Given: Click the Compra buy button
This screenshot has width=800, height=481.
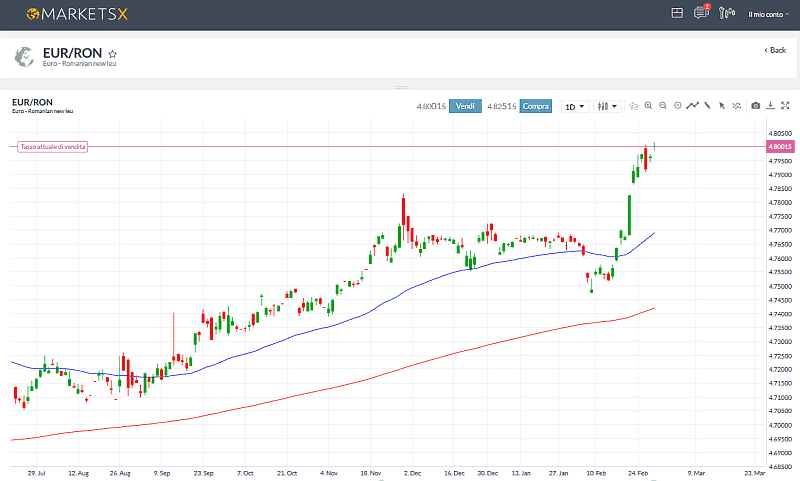Looking at the screenshot, I should click(x=536, y=106).
